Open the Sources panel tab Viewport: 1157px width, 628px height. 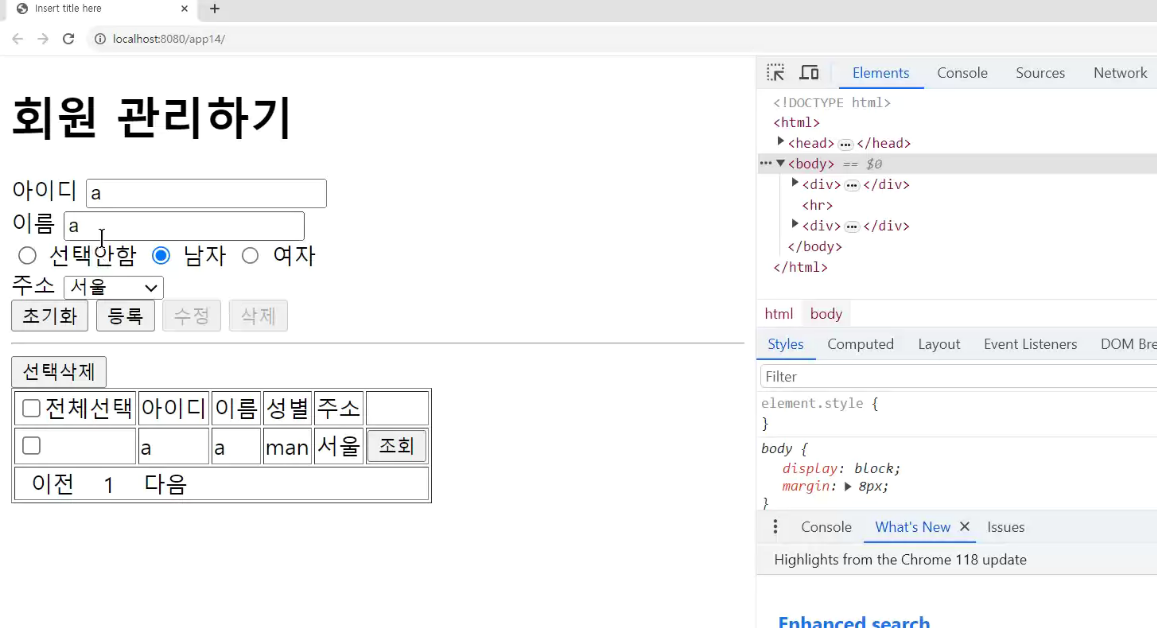(x=1040, y=72)
